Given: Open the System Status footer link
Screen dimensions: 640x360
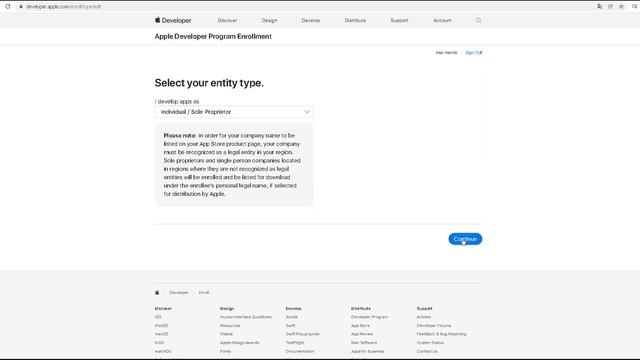Looking at the screenshot, I should [430, 342].
